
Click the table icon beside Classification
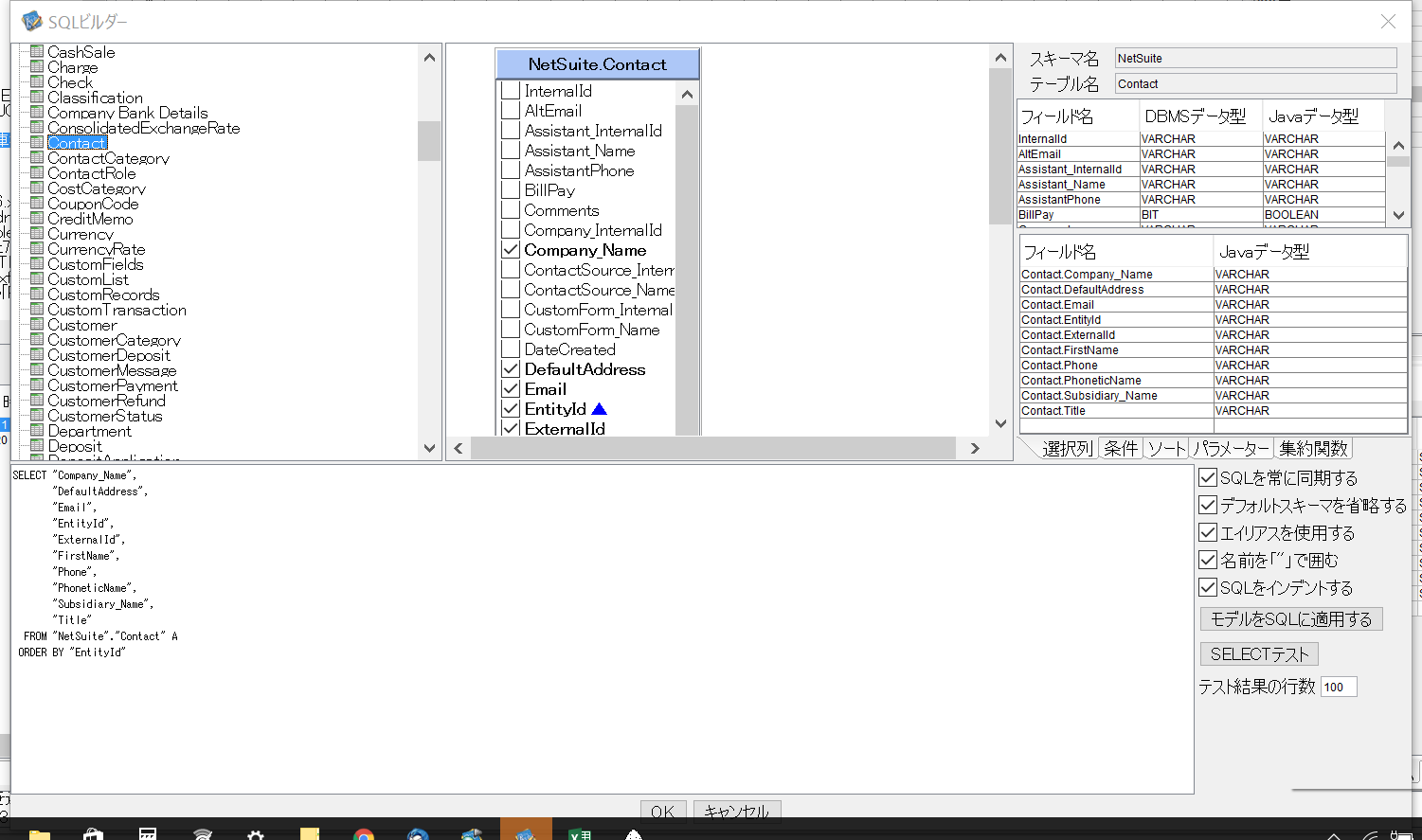pyautogui.click(x=37, y=97)
